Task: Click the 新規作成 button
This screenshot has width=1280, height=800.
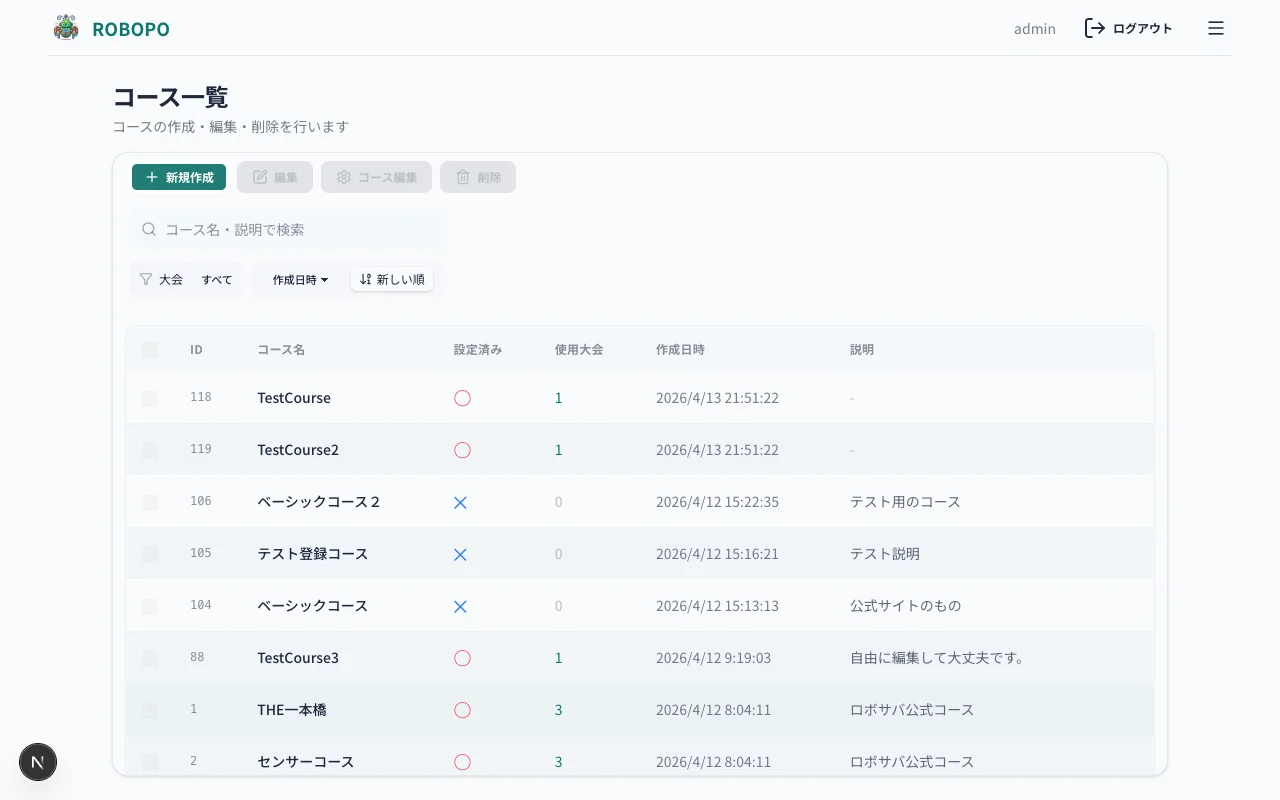Action: coord(179,177)
